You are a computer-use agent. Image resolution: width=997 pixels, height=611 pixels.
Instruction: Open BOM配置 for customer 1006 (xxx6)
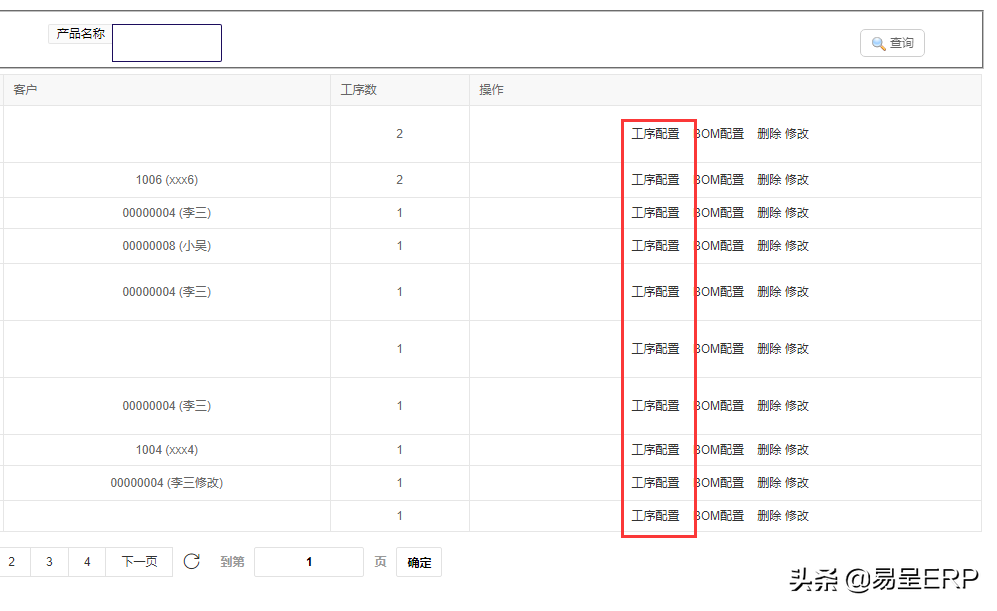[x=720, y=180]
